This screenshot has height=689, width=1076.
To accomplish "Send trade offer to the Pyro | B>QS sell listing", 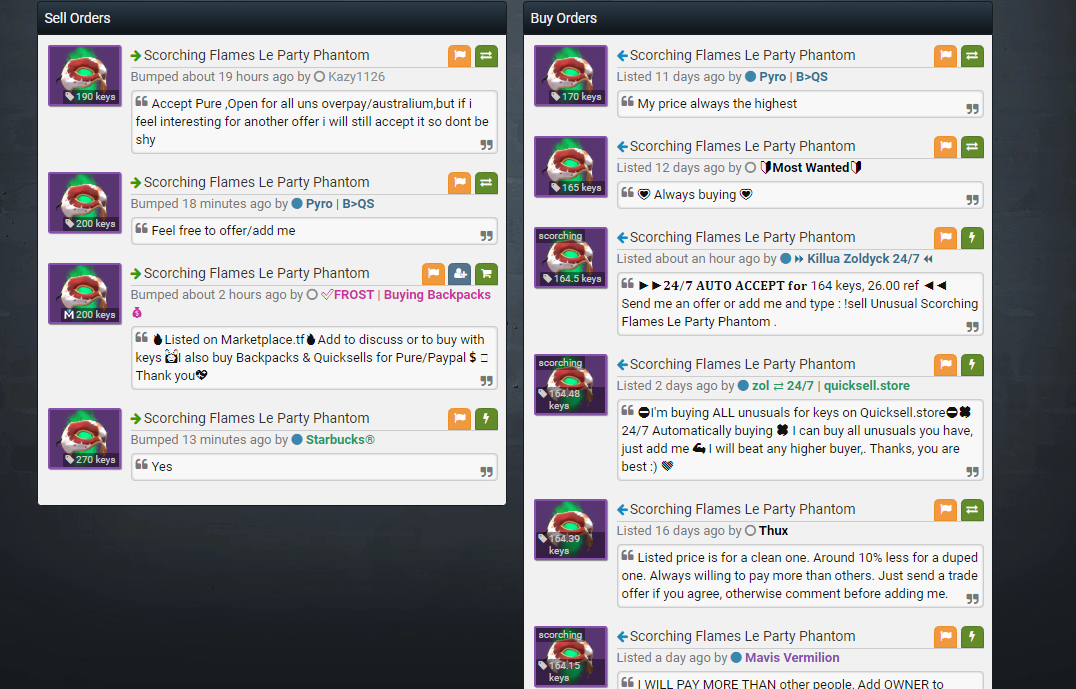I will coord(486,183).
